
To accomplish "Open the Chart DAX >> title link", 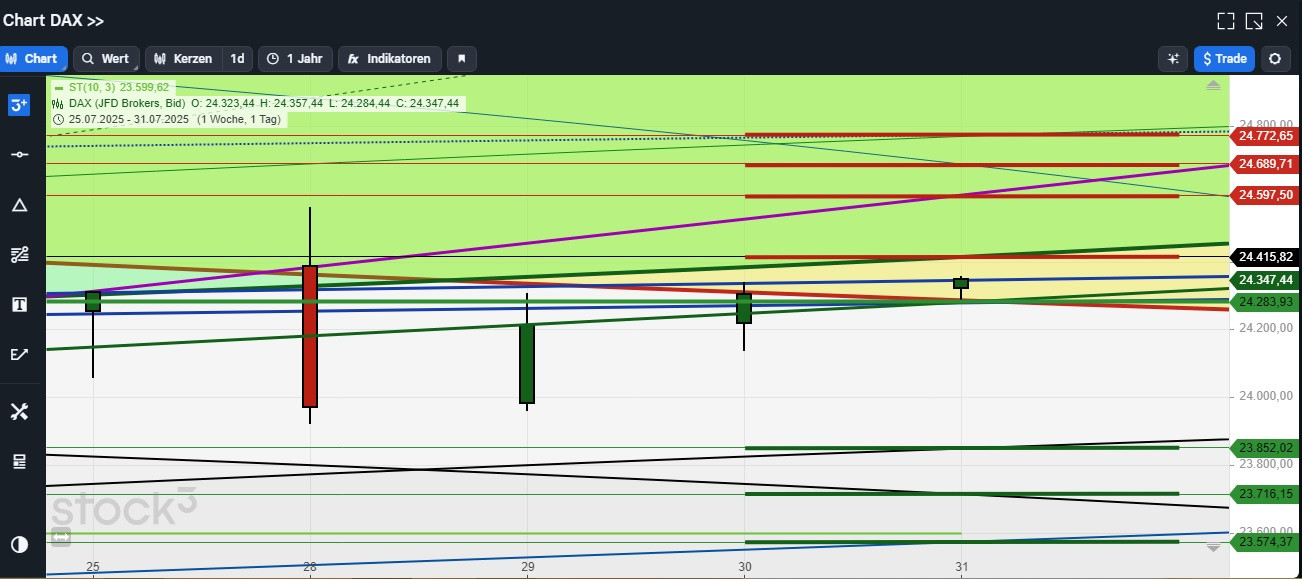I will point(53,21).
